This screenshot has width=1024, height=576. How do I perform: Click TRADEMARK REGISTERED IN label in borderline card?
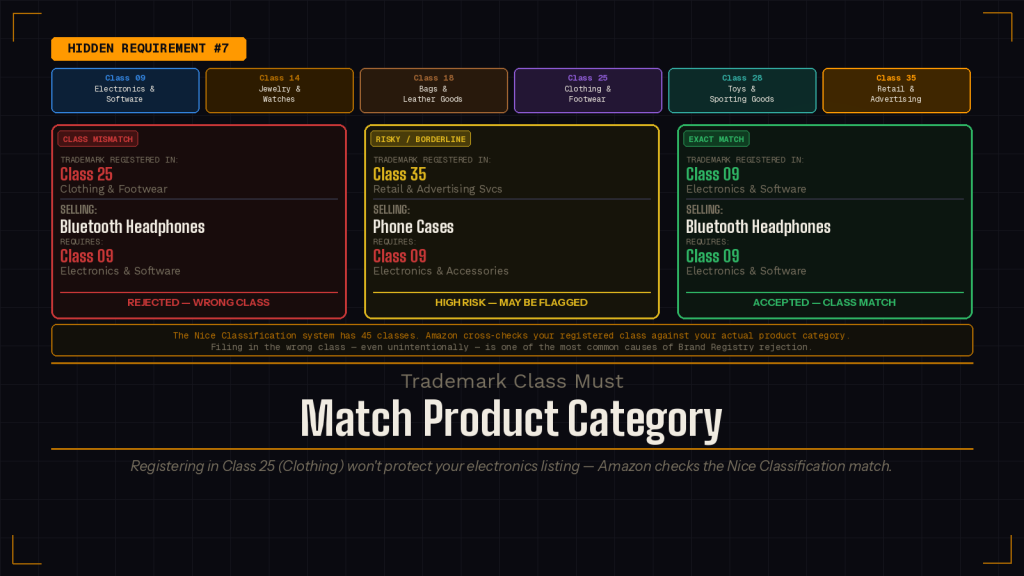tap(432, 160)
